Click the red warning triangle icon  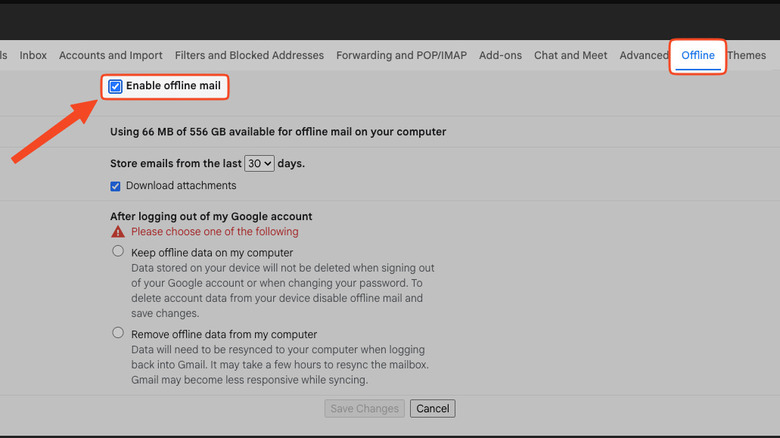(x=118, y=232)
